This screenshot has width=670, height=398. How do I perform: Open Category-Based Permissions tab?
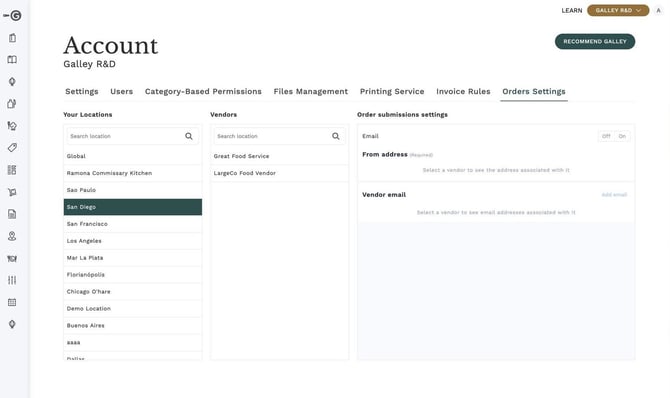click(203, 91)
